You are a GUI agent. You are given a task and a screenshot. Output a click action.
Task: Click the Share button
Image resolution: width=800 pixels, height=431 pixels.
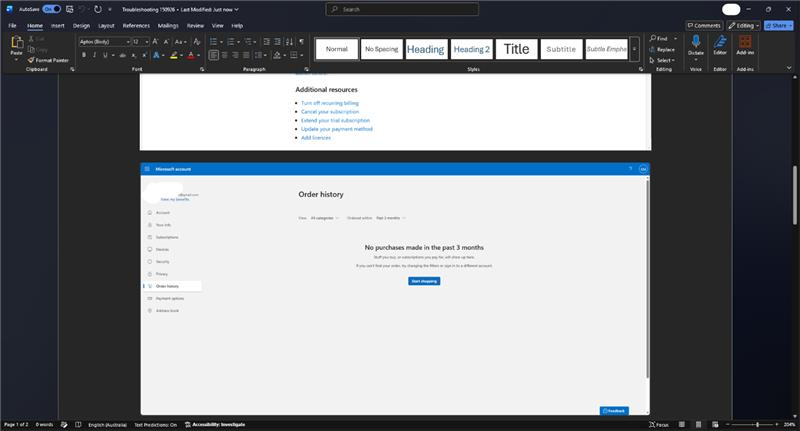pyautogui.click(x=779, y=26)
